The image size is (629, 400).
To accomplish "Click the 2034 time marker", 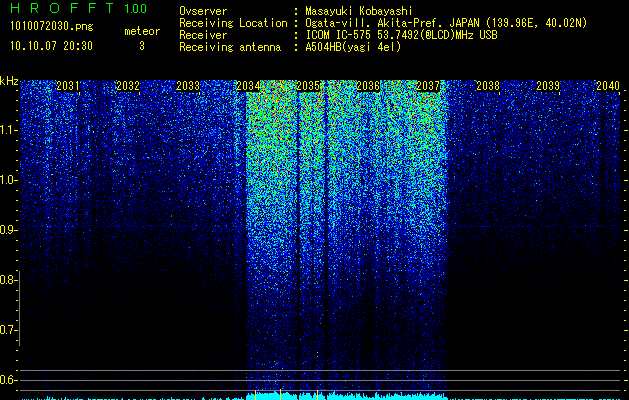I will tap(248, 86).
